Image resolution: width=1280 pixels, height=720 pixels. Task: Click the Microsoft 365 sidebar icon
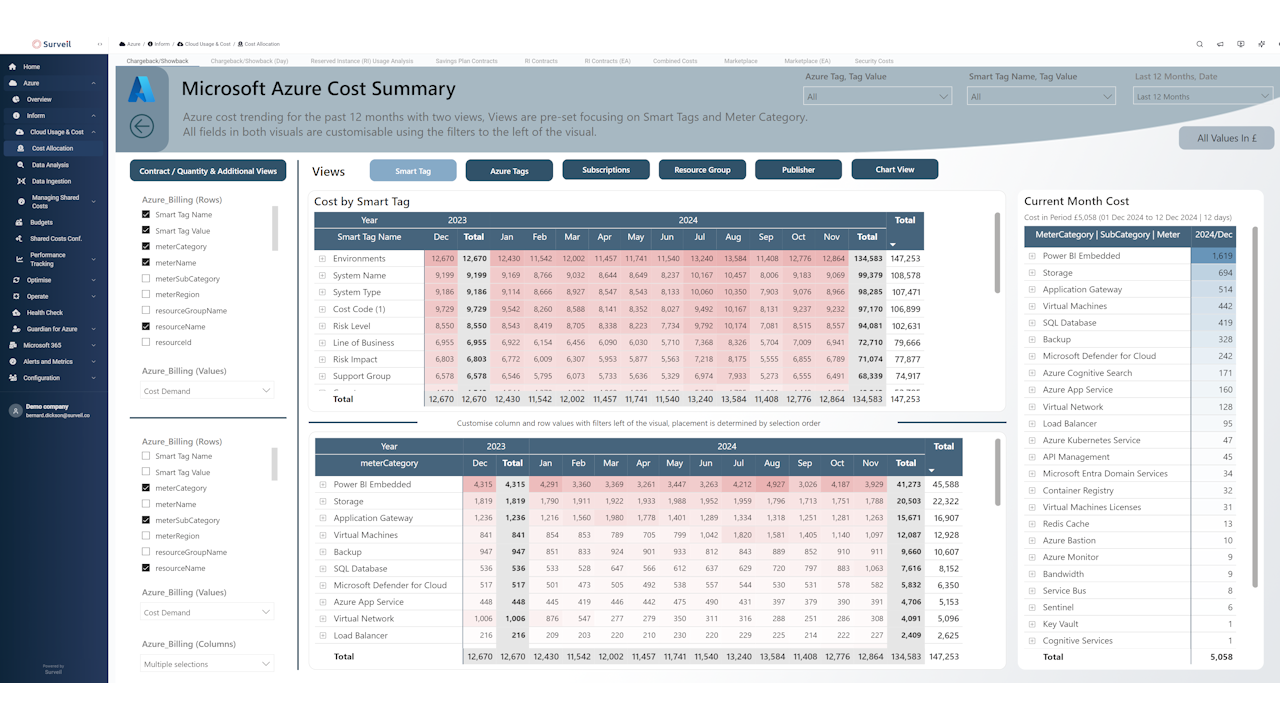point(13,345)
